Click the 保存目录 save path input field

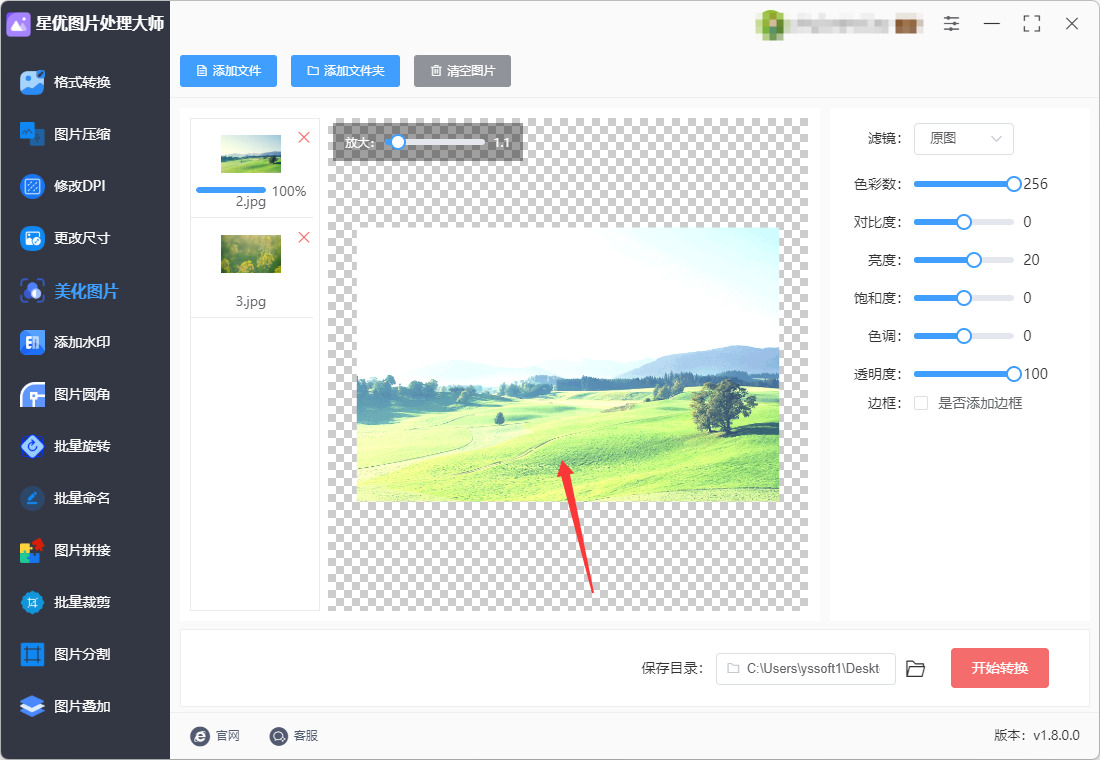click(x=805, y=669)
